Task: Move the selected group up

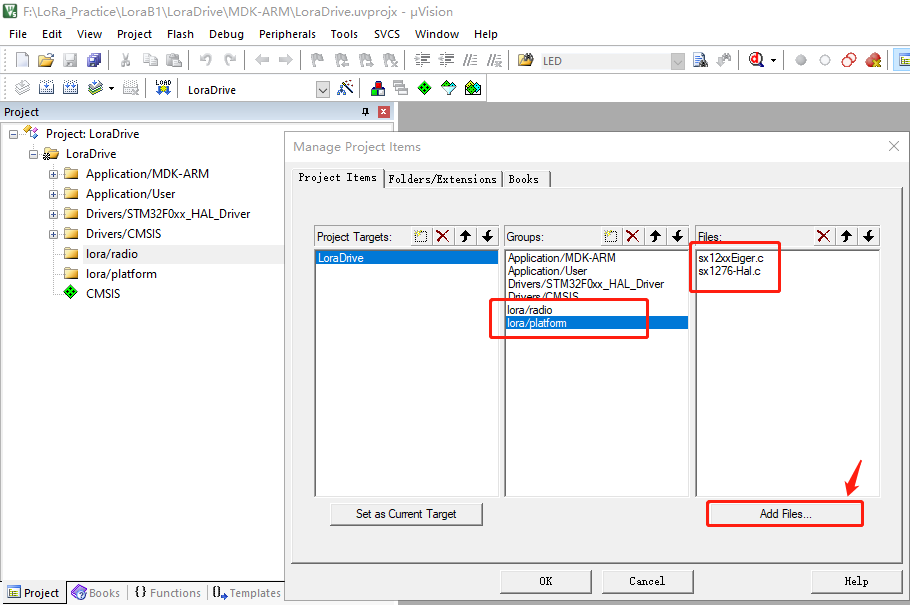Action: [655, 236]
